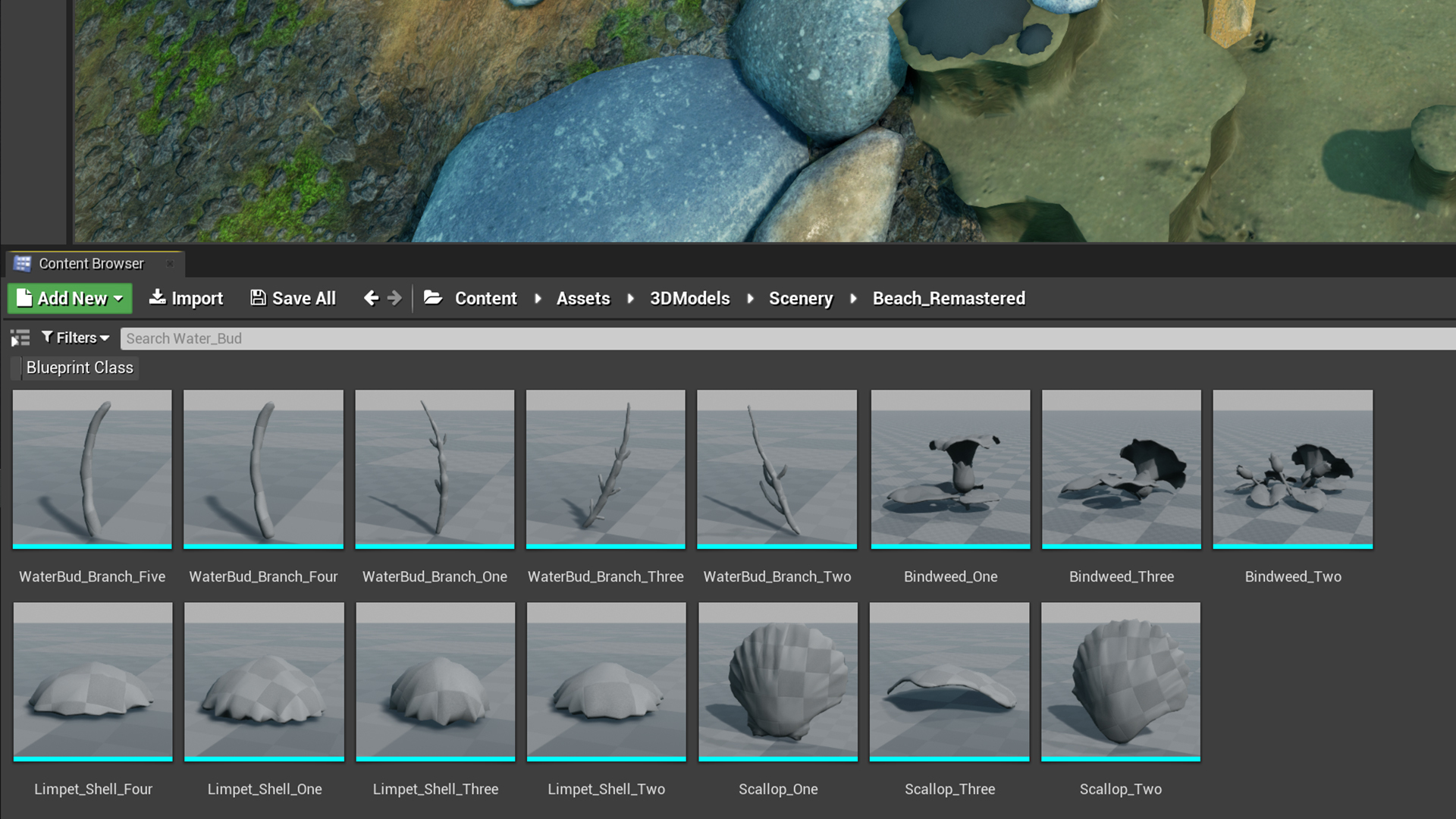Screen dimensions: 1456x819
Task: Navigate back with left arrow
Action: click(x=371, y=298)
